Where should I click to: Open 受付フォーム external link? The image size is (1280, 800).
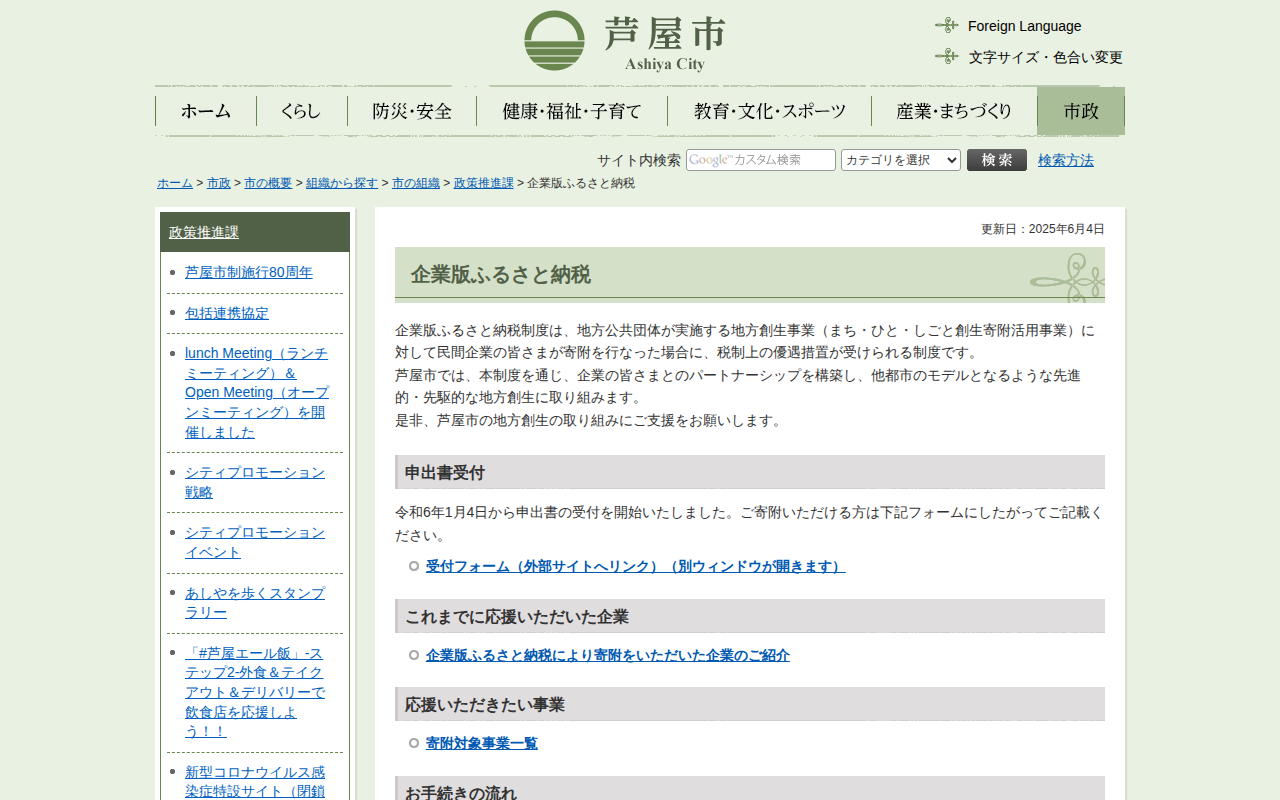coord(635,566)
